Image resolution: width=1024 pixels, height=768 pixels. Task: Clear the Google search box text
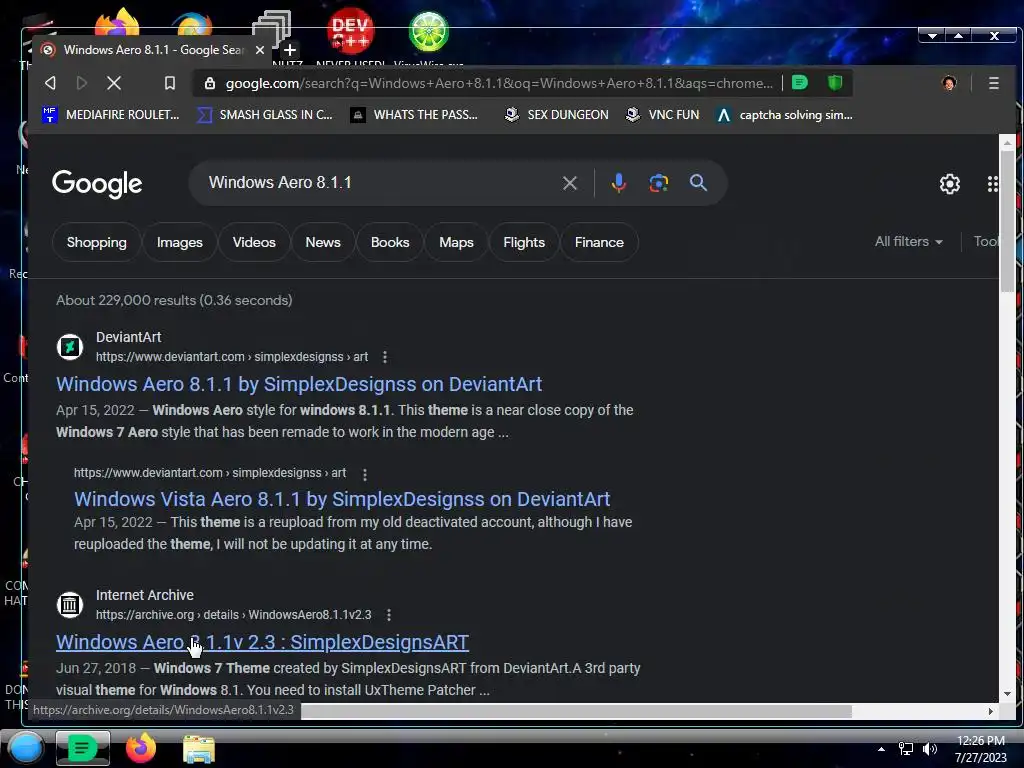[569, 183]
